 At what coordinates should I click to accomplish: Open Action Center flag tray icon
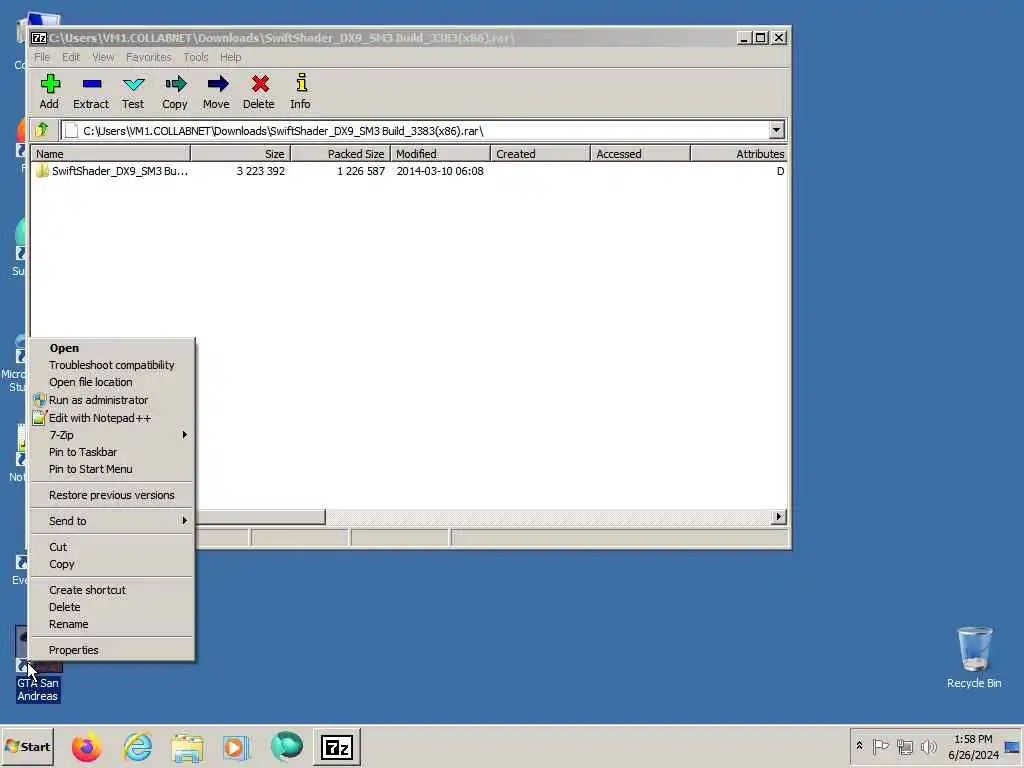click(x=880, y=746)
